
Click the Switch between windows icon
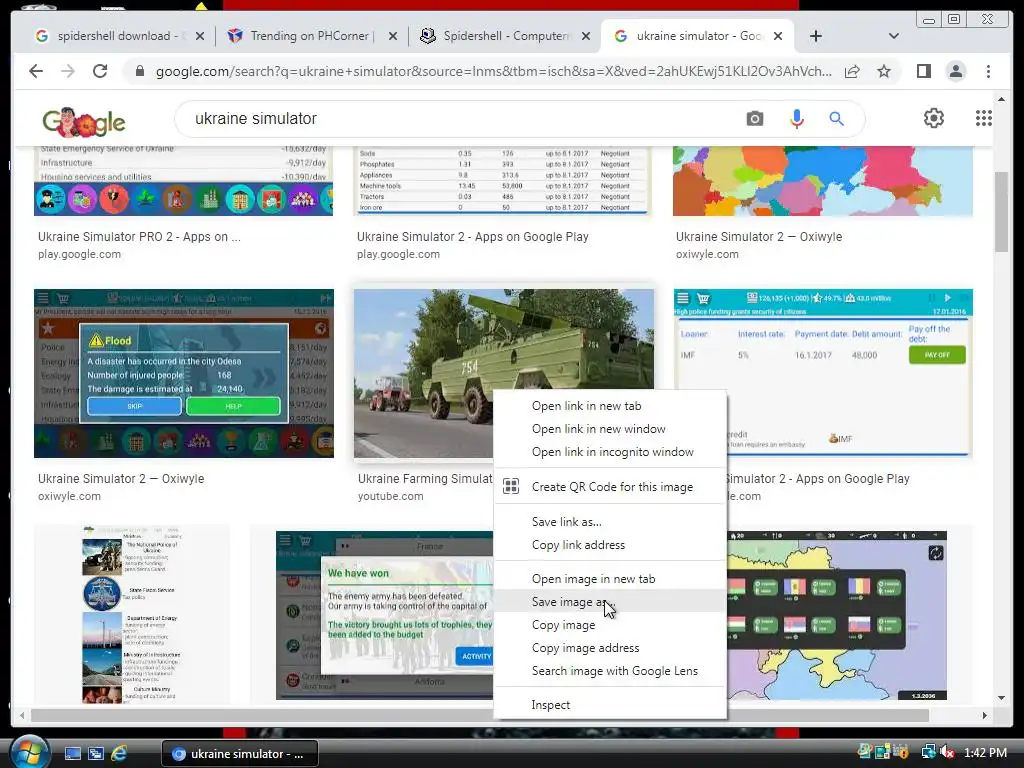click(96, 754)
